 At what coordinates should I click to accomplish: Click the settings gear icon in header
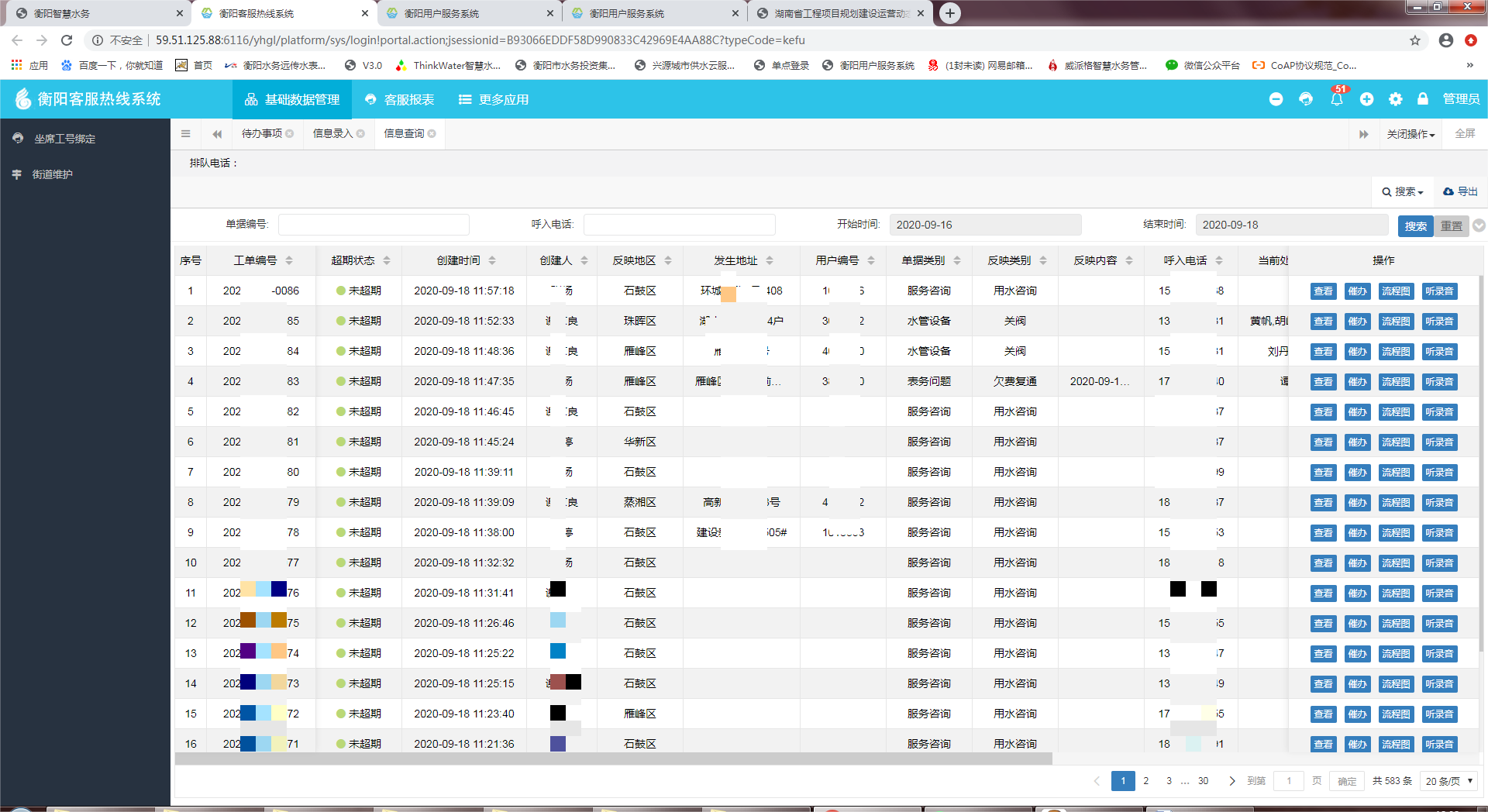pyautogui.click(x=1396, y=99)
